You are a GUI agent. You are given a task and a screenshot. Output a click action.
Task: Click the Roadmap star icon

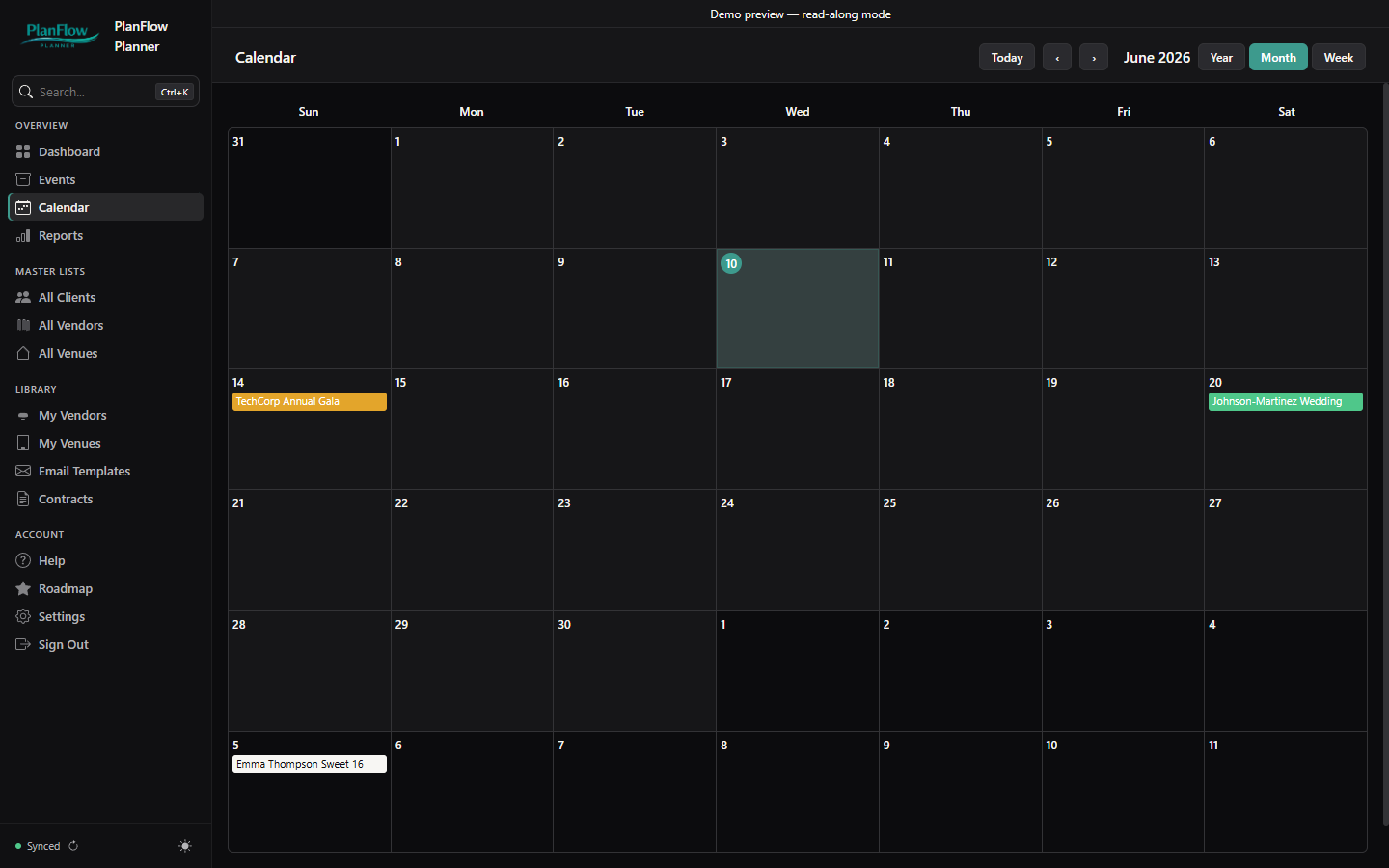[x=23, y=588]
